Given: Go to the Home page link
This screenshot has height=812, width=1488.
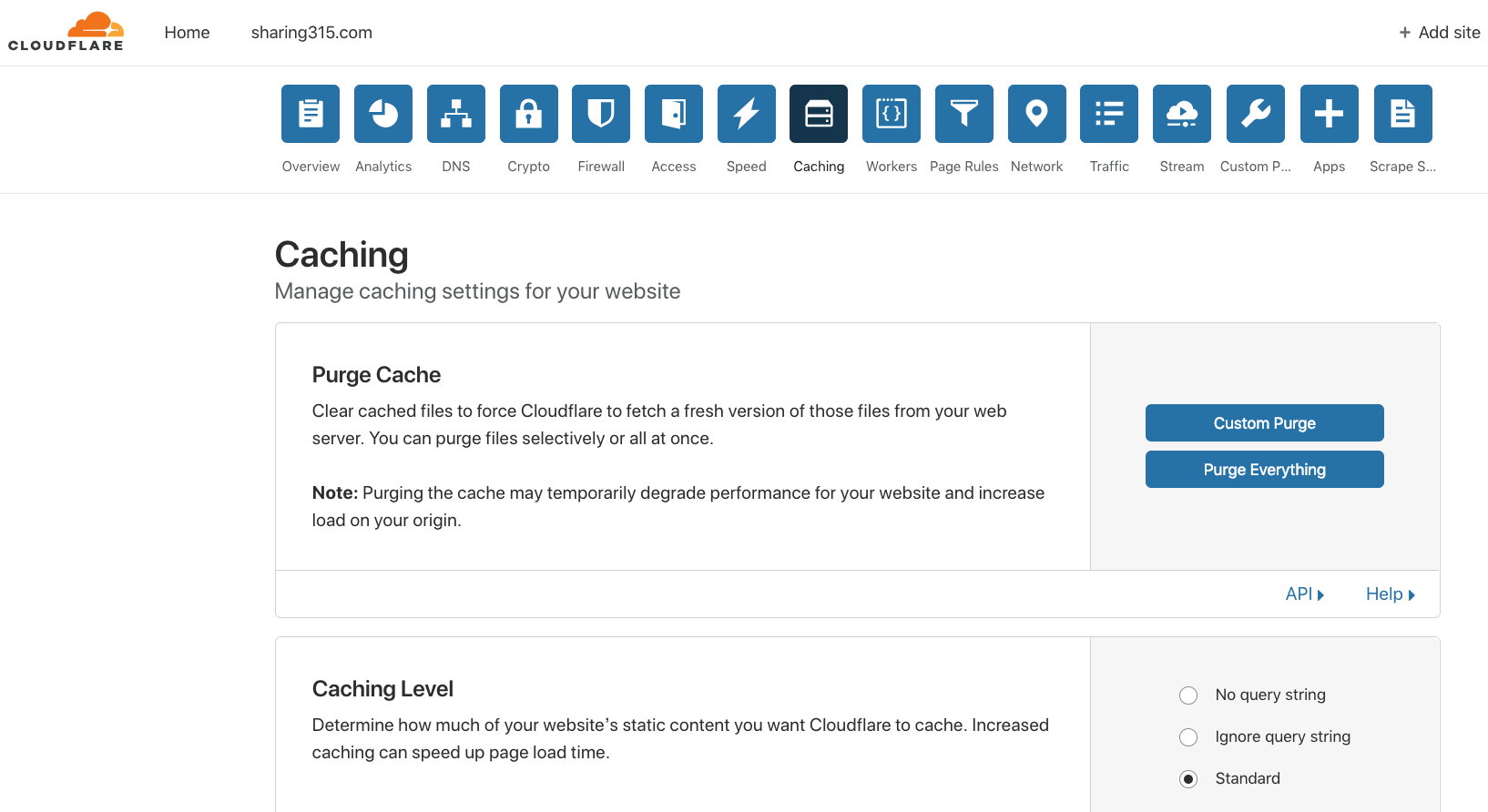Looking at the screenshot, I should point(187,33).
